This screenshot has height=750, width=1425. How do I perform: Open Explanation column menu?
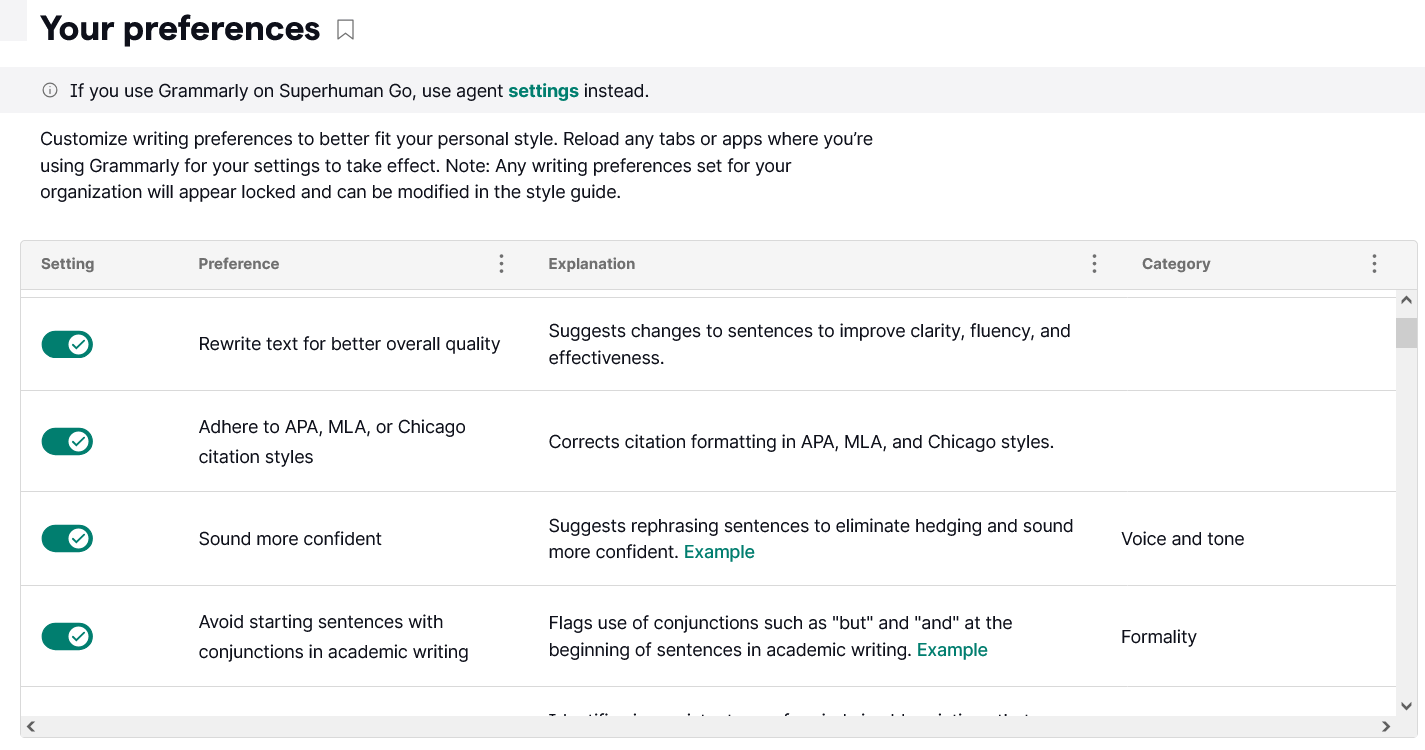1094,264
